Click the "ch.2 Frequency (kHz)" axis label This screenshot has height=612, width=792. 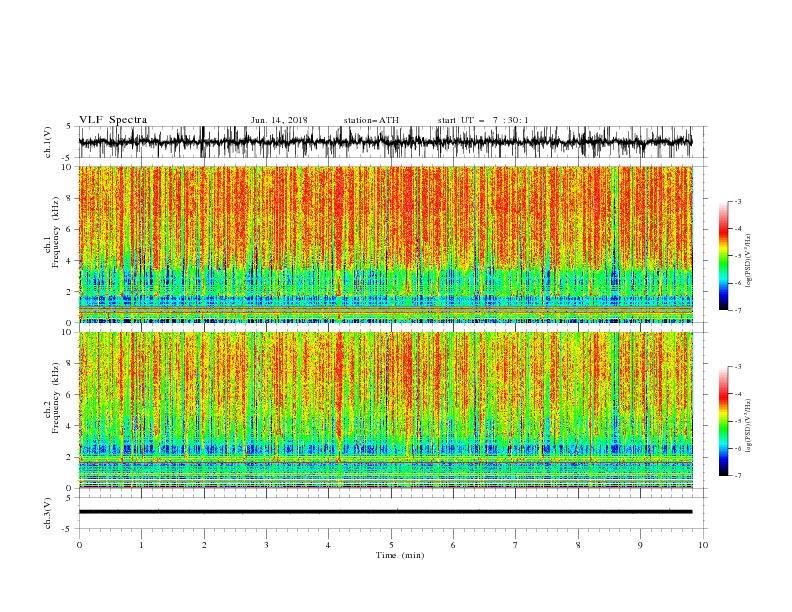(52, 398)
